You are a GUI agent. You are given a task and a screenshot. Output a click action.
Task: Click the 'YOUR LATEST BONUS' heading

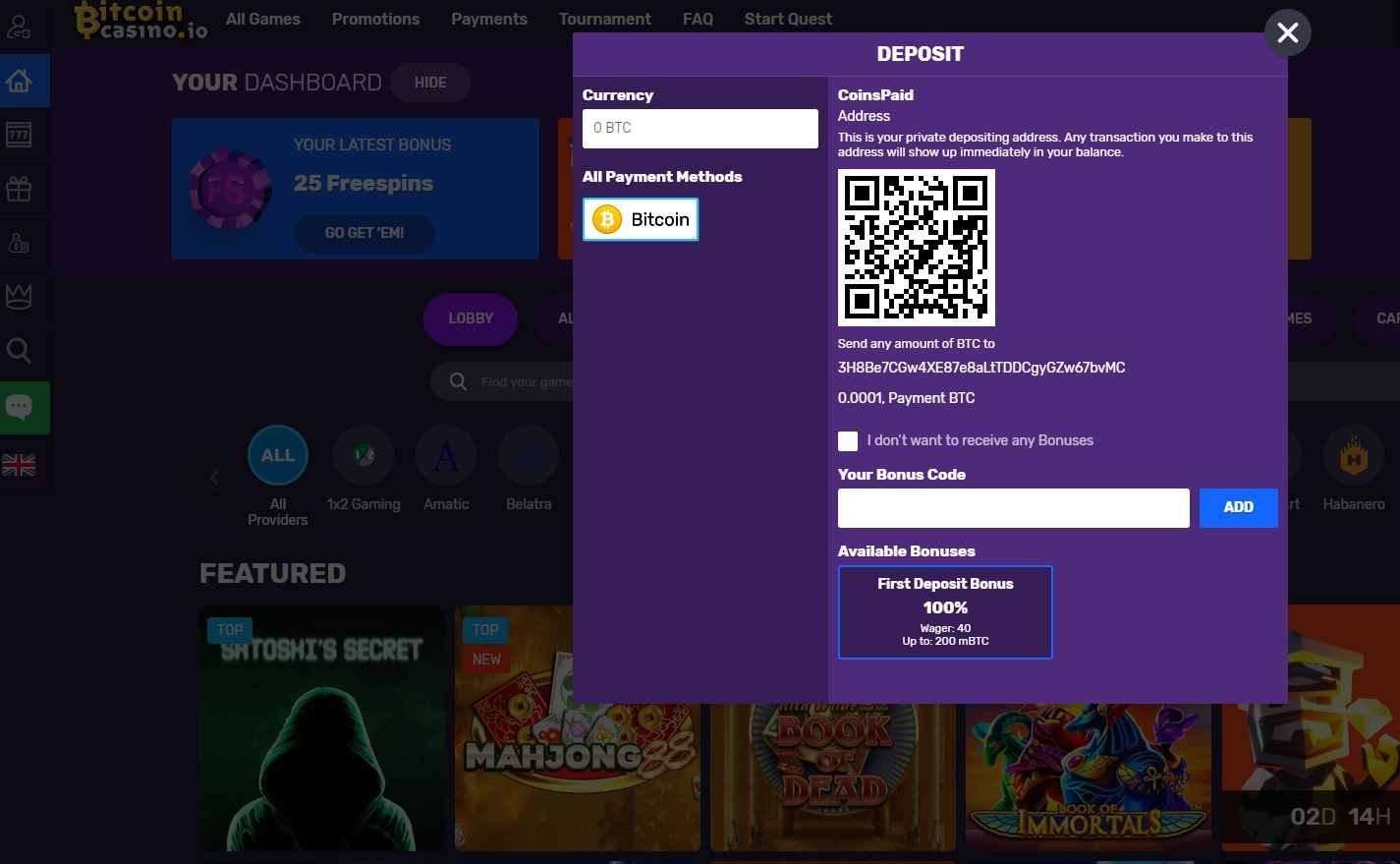click(372, 144)
